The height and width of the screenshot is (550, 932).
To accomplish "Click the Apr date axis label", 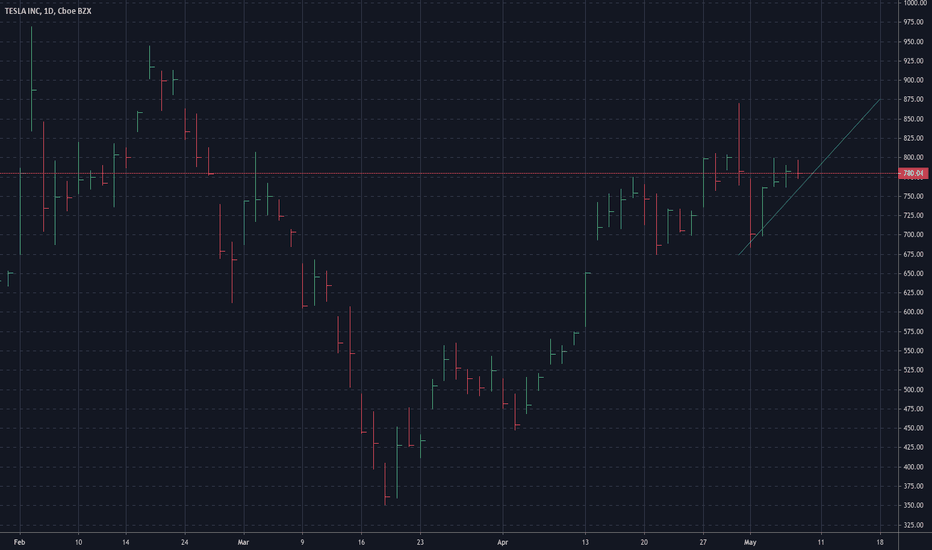I will (x=503, y=542).
